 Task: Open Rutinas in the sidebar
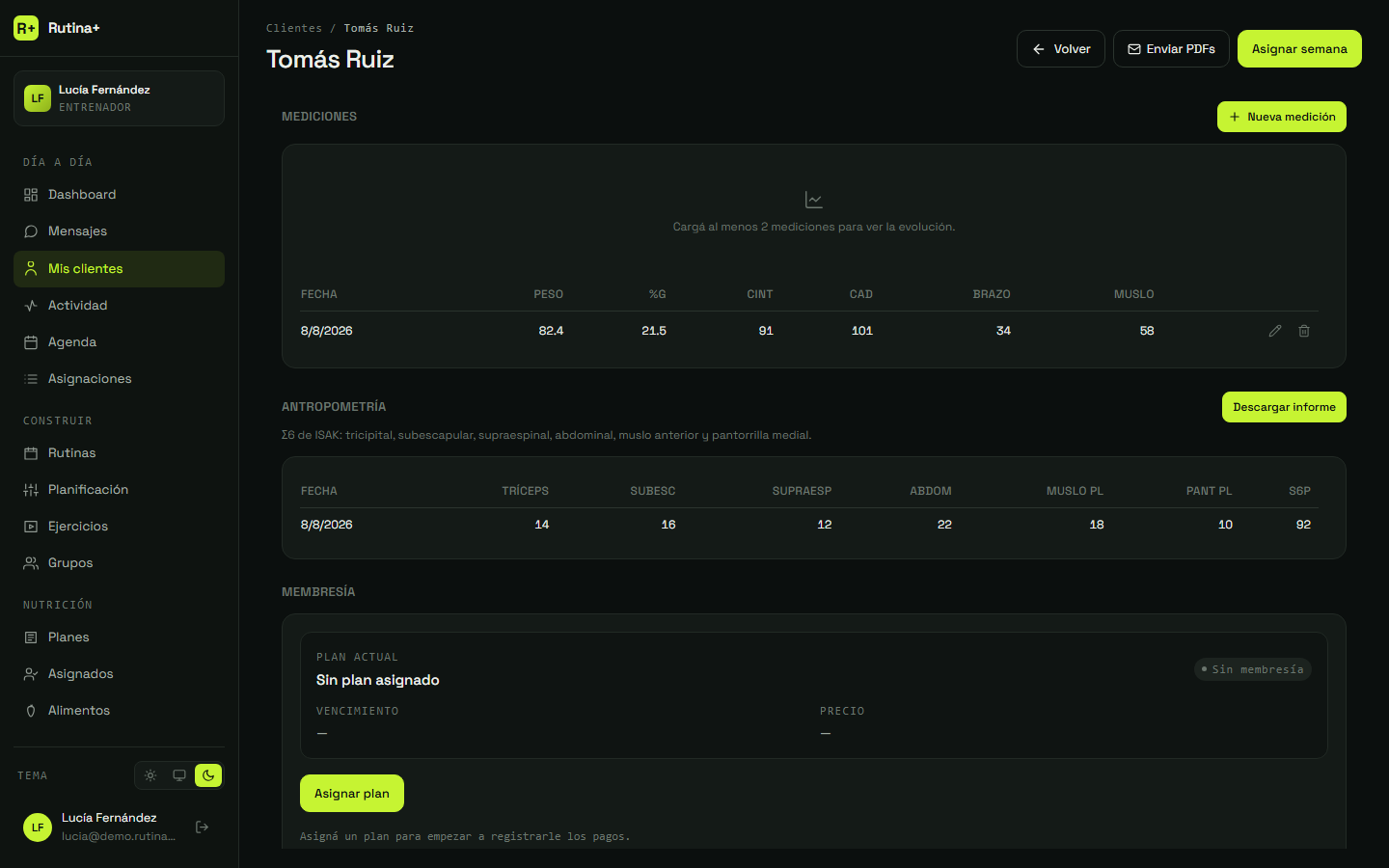pos(119,453)
